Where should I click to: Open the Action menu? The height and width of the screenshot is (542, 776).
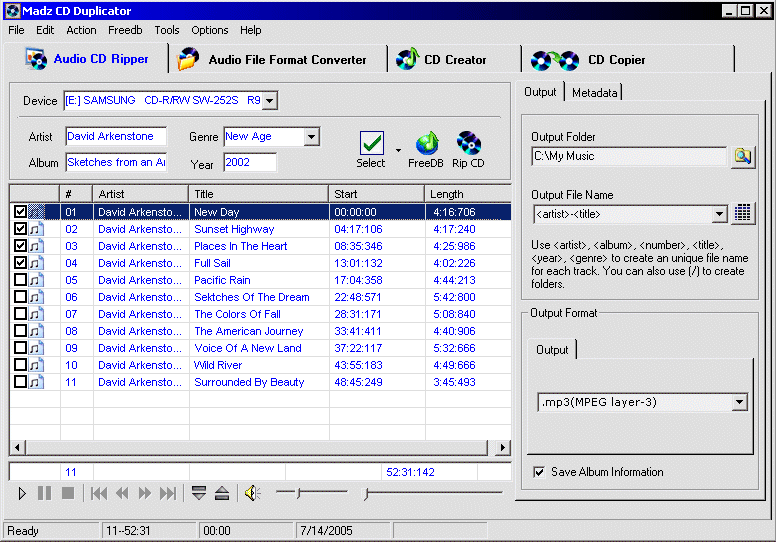tap(81, 30)
